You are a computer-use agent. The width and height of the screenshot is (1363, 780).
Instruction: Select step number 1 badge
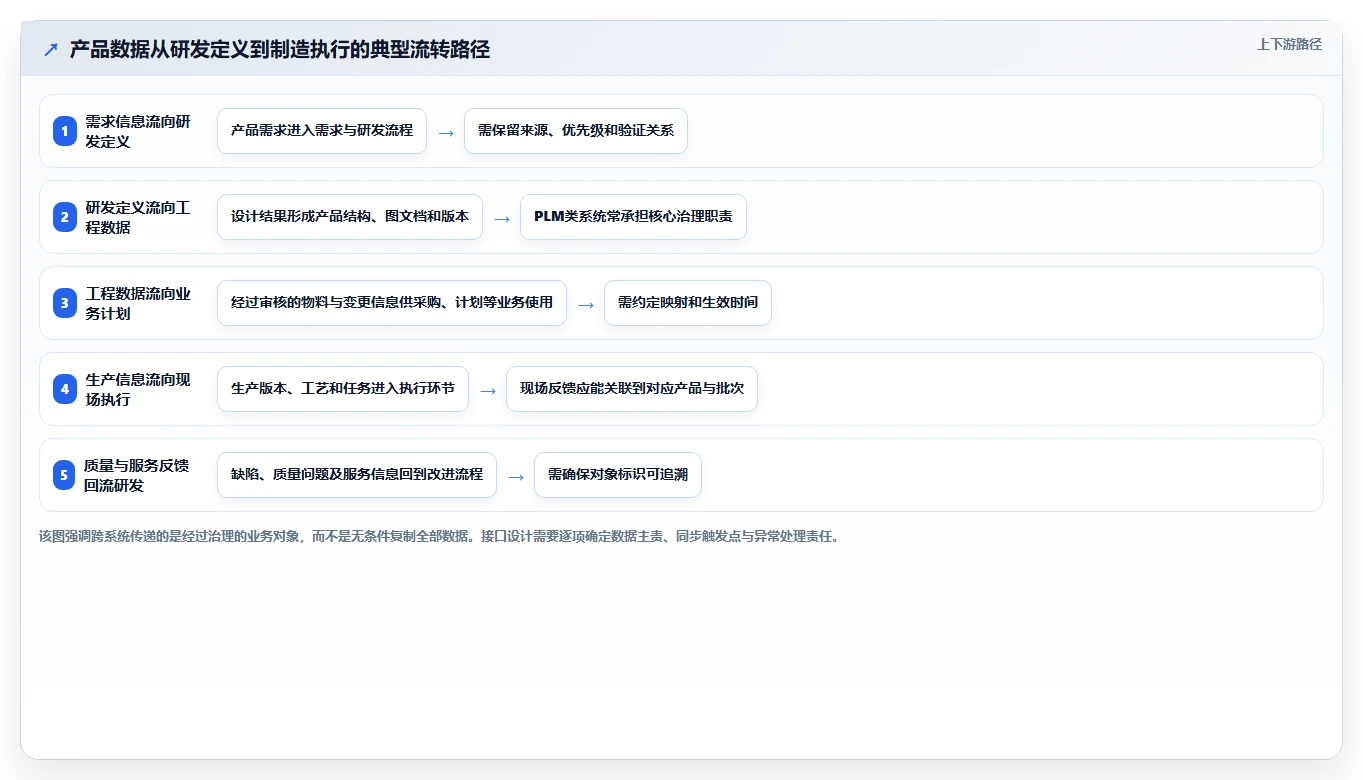(x=65, y=131)
